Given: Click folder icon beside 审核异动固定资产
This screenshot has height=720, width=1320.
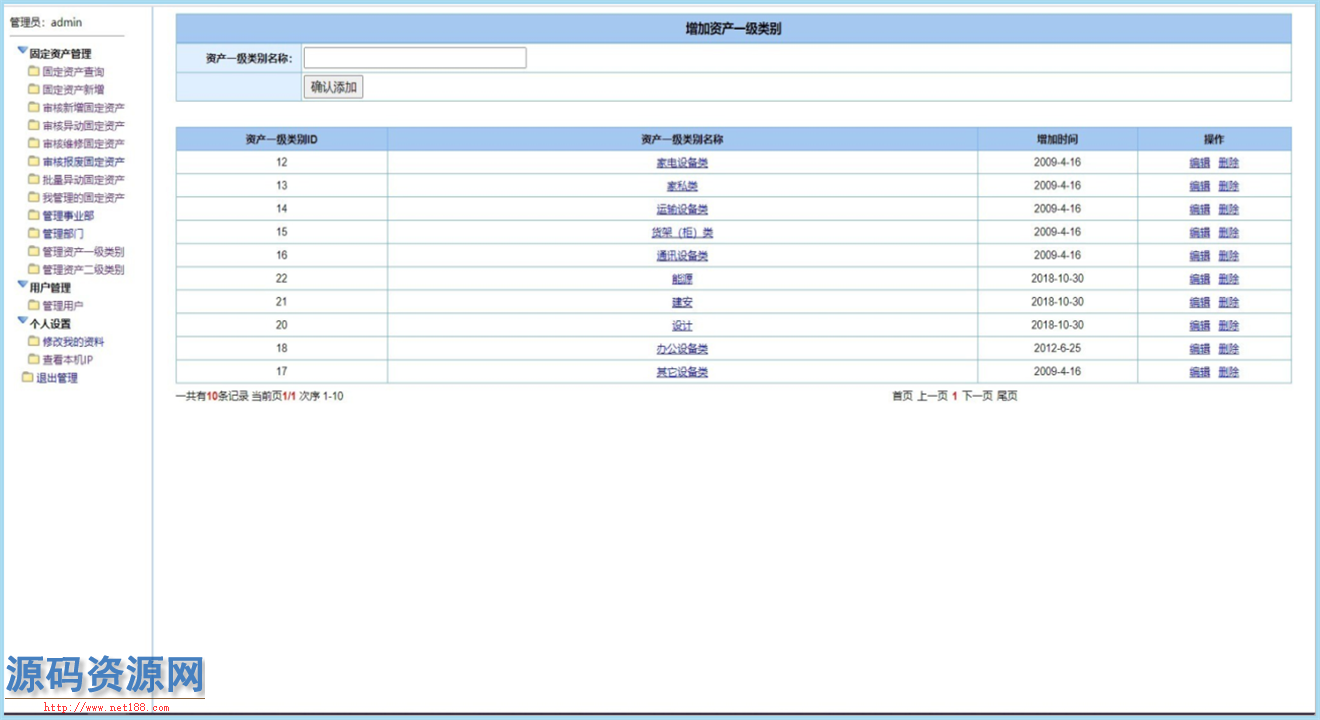Looking at the screenshot, I should point(34,125).
